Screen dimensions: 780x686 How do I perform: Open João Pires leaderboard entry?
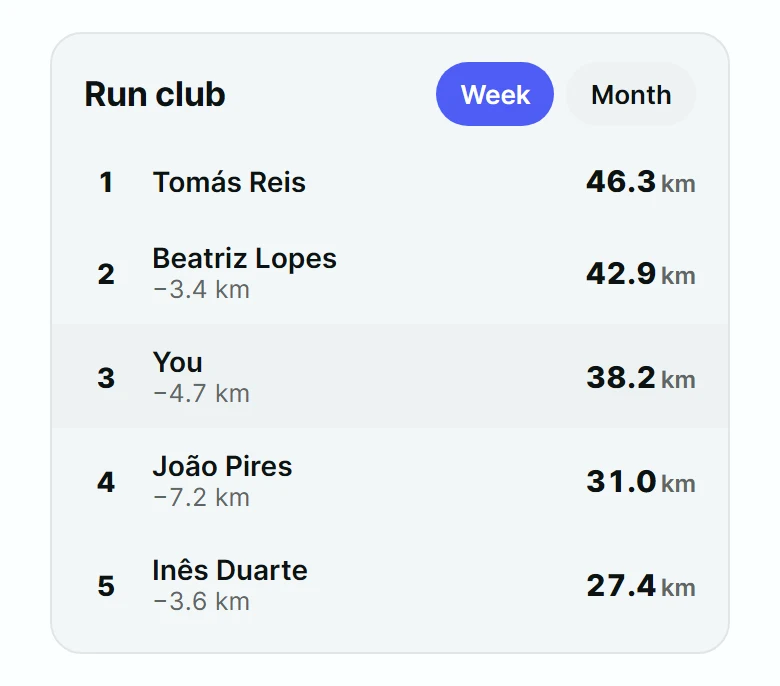(390, 481)
